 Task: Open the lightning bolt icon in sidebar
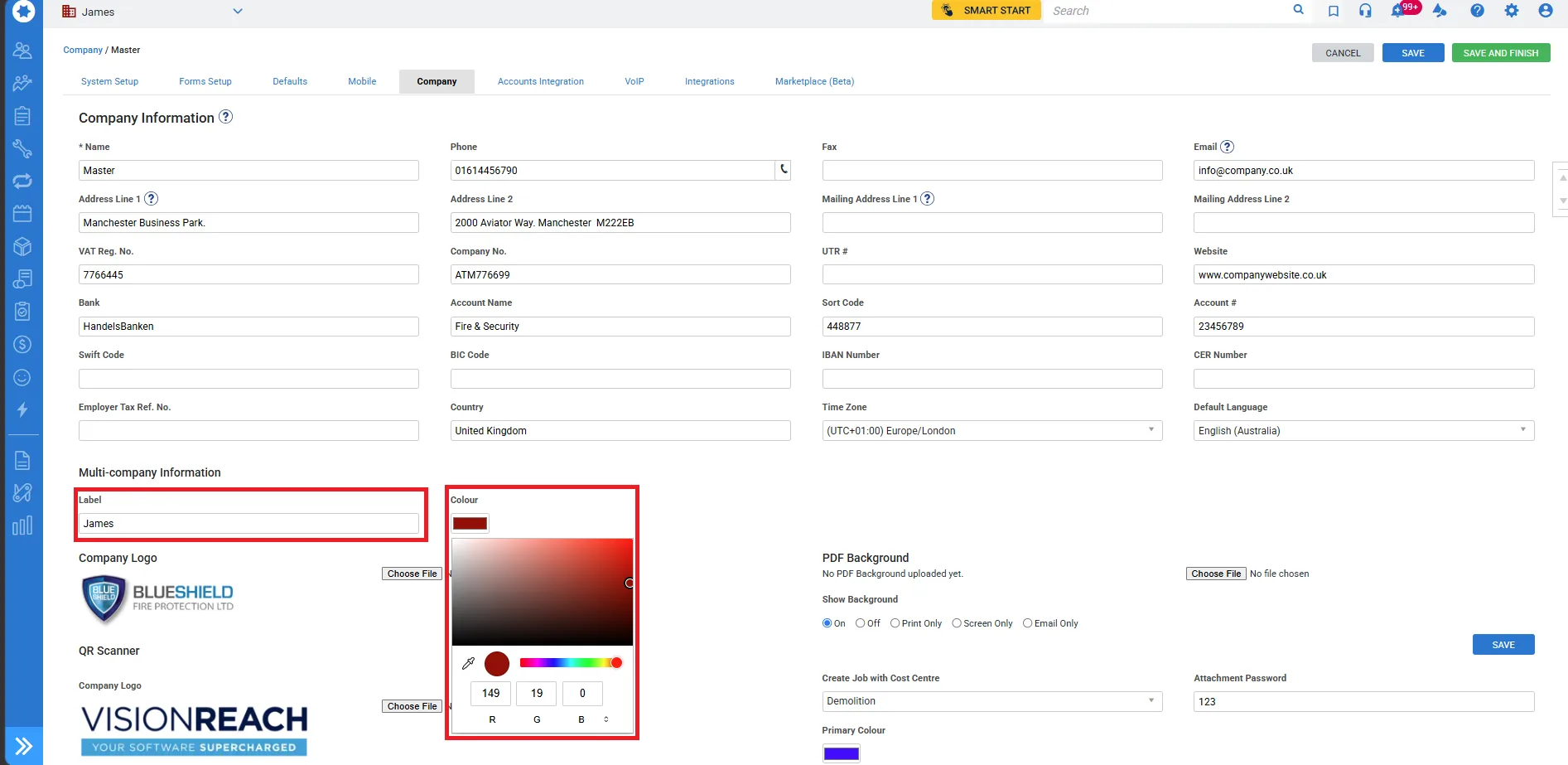point(22,409)
